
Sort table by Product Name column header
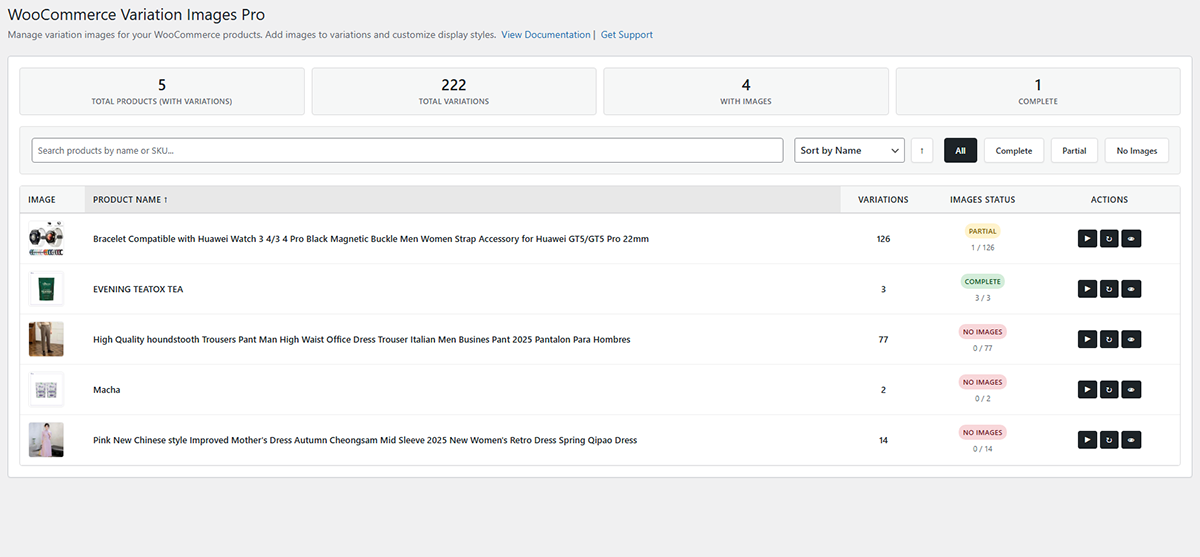[130, 200]
